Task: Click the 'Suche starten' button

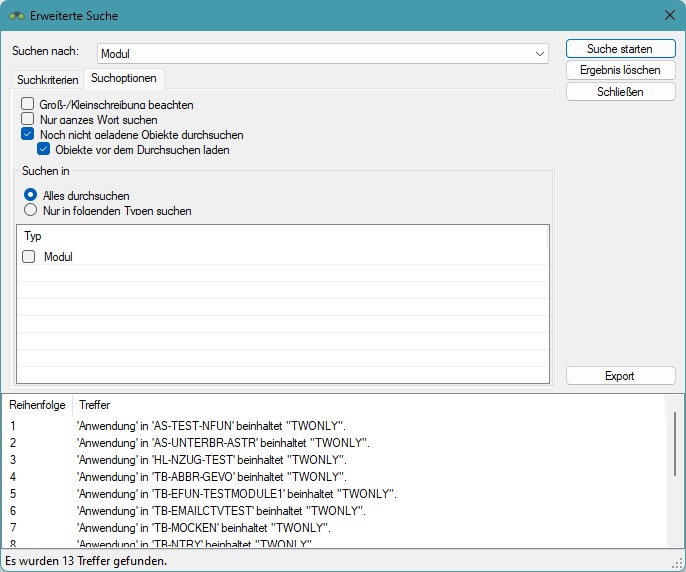Action: [620, 49]
